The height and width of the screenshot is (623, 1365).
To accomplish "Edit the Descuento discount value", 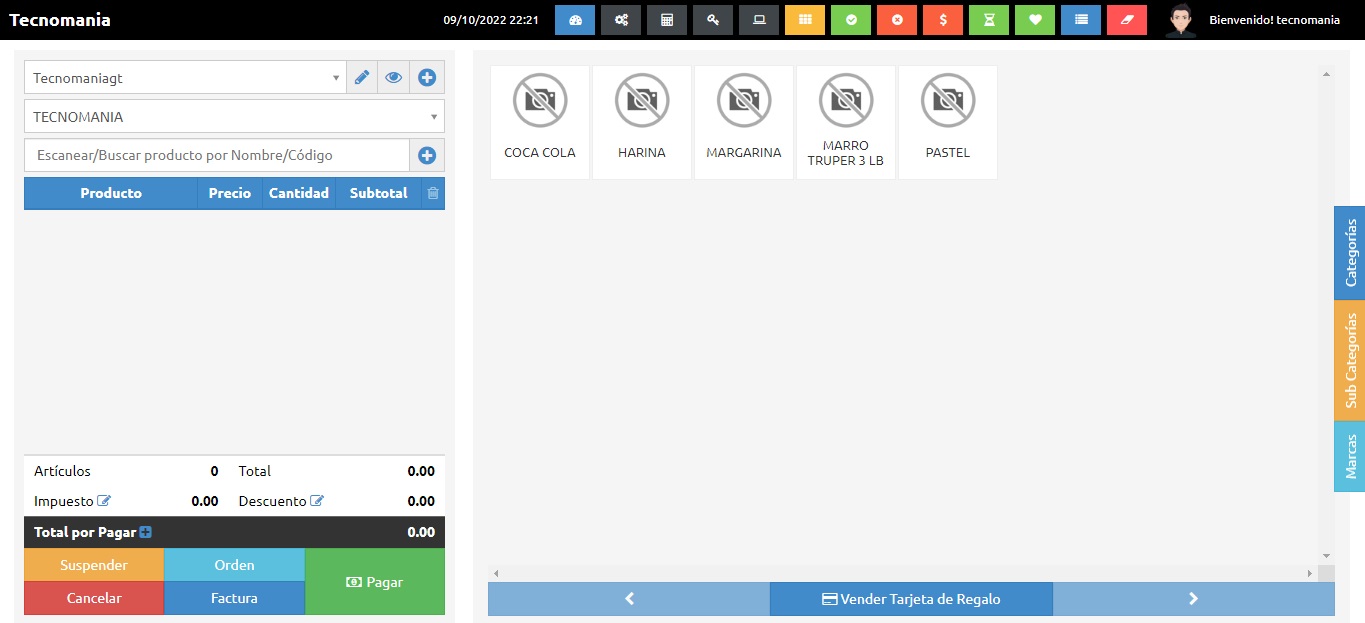I will pos(317,501).
